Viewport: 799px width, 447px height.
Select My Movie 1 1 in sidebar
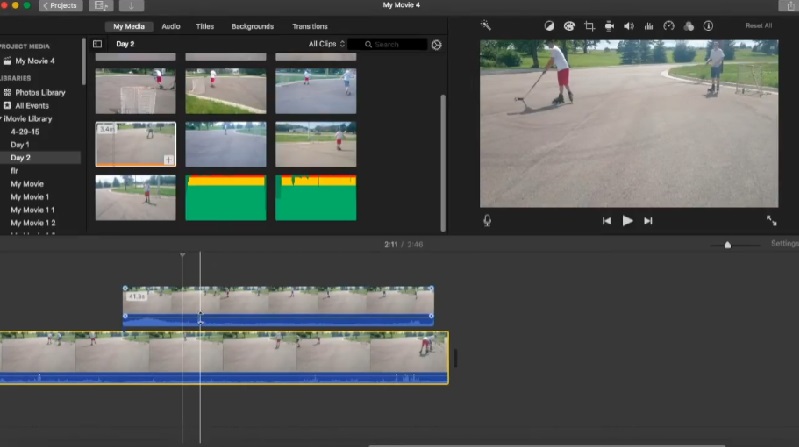click(32, 210)
